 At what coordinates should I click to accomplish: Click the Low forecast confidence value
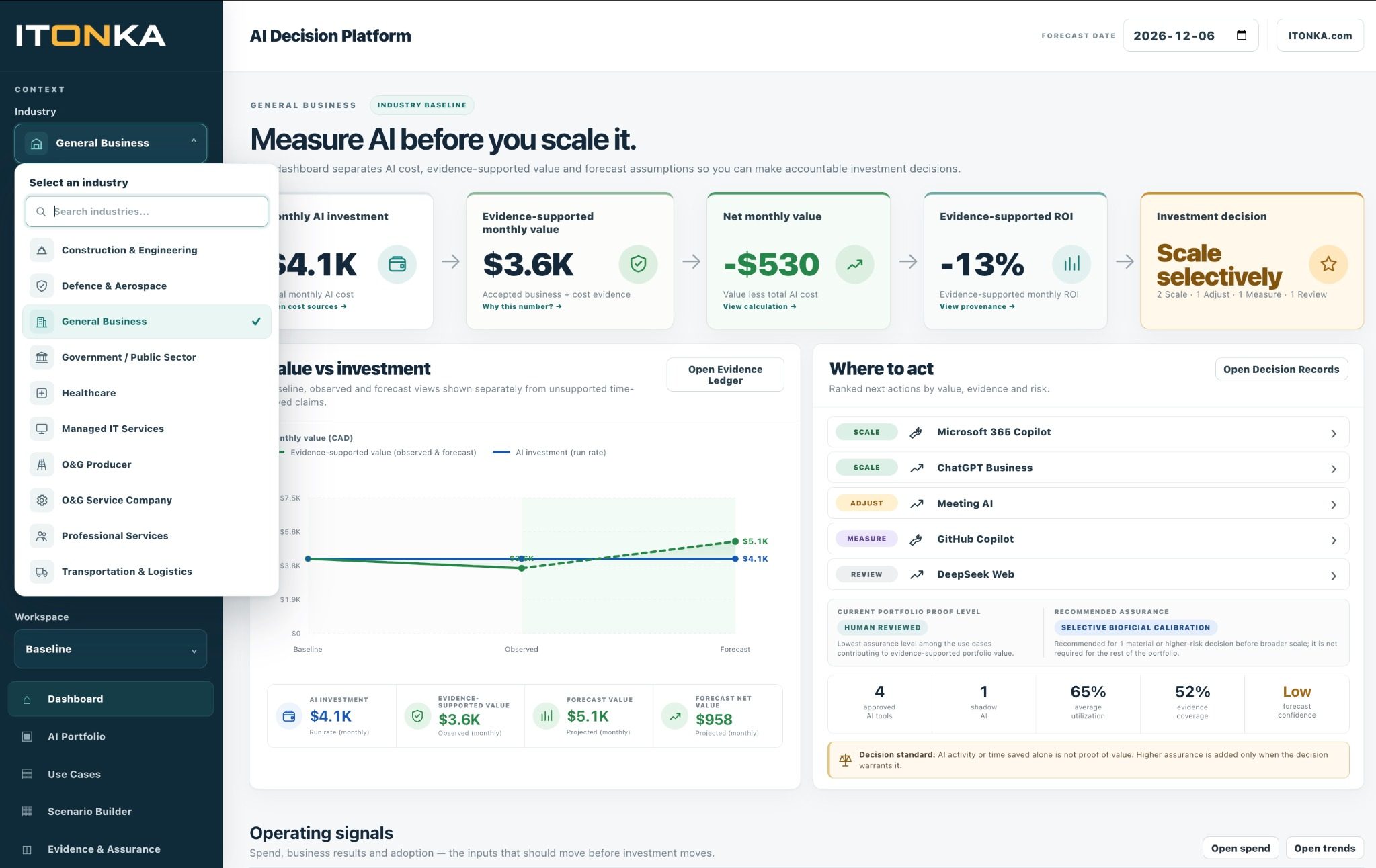(1297, 692)
